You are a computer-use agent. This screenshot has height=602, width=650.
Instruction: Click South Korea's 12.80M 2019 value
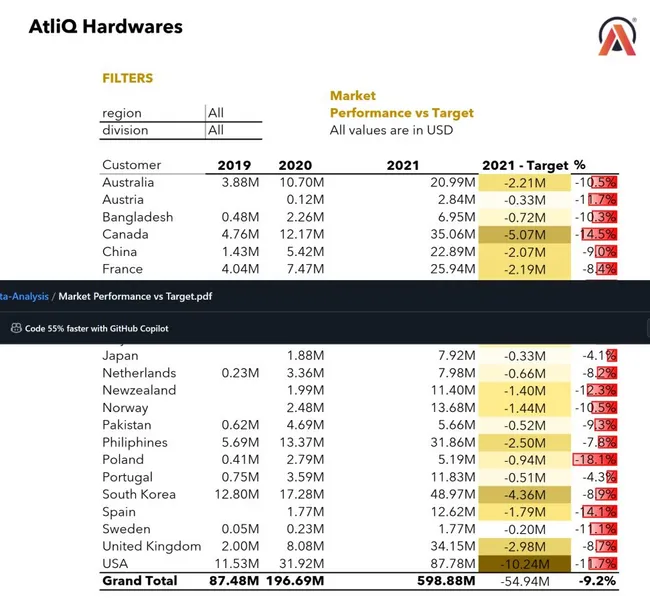(x=237, y=494)
